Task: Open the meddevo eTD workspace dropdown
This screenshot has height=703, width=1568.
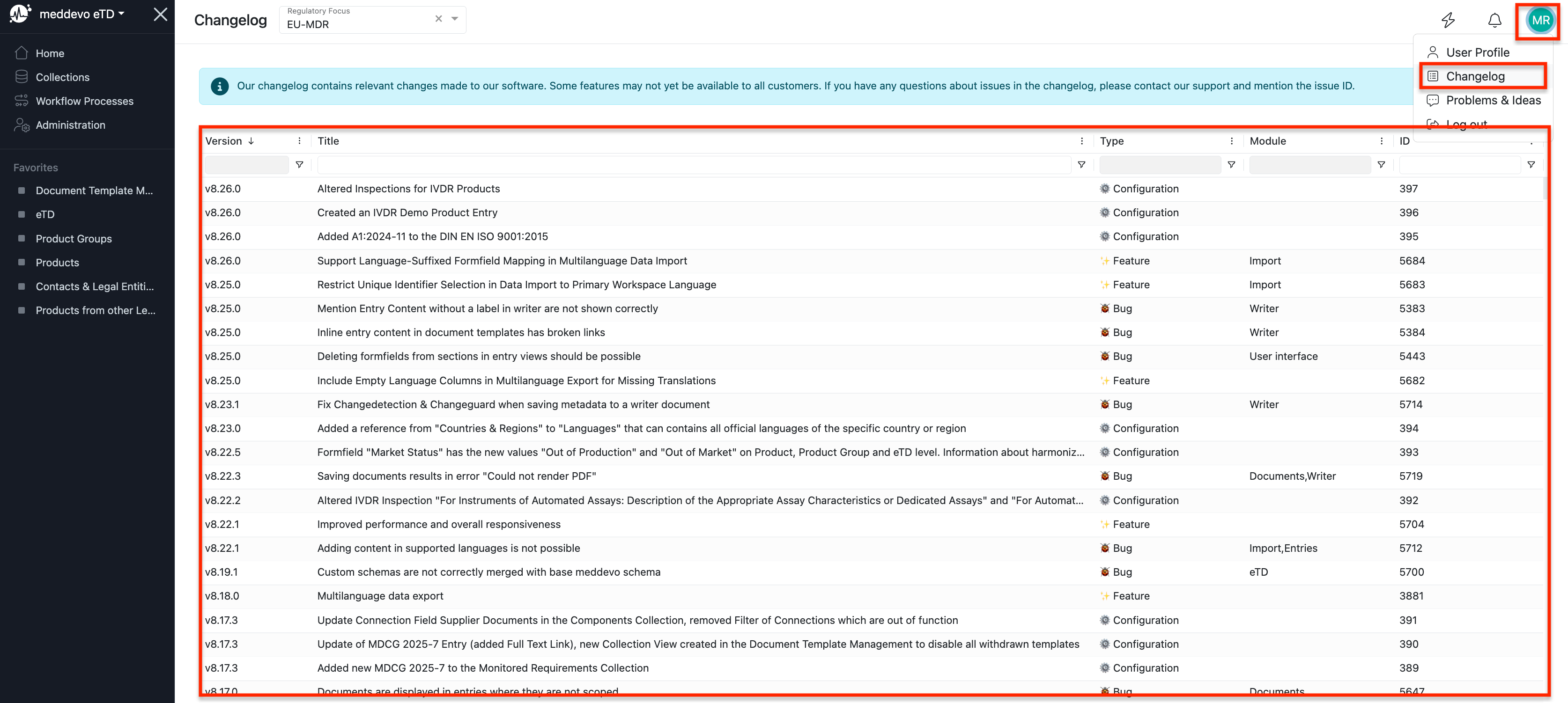Action: pos(81,14)
